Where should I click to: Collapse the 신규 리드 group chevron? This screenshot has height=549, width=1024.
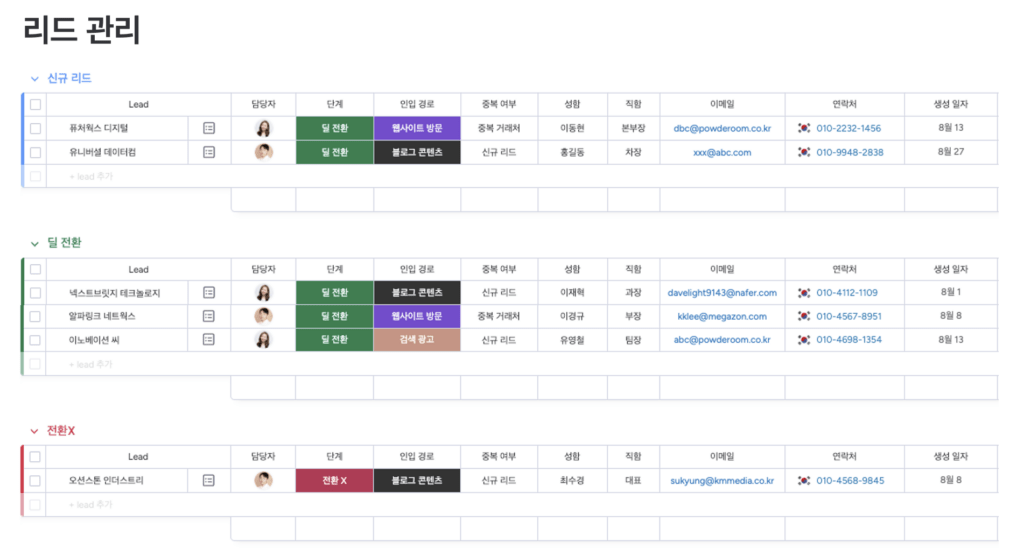click(x=35, y=79)
